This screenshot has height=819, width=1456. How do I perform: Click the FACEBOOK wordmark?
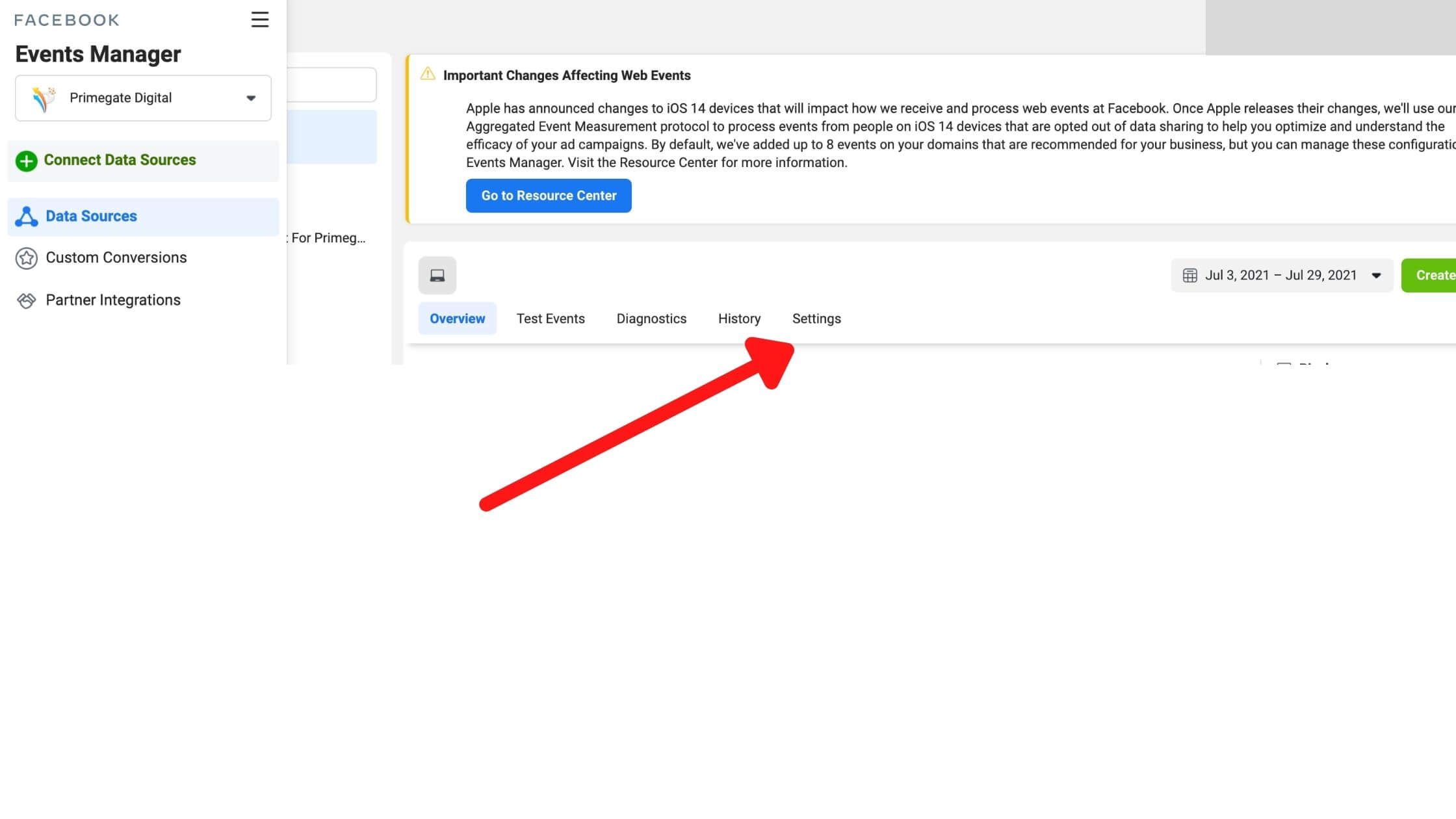67,20
